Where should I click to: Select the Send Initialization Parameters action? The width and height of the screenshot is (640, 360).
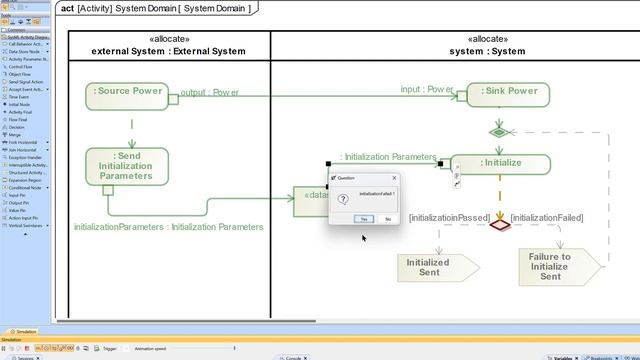click(x=127, y=167)
